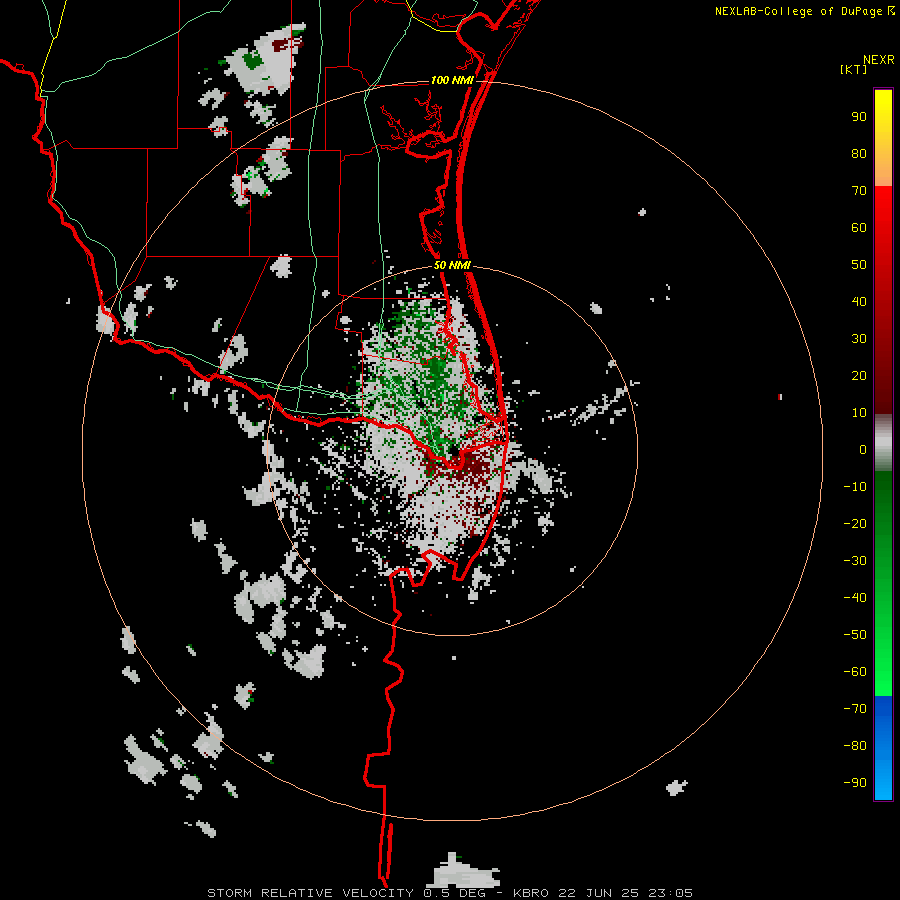Select the -60 tick label on the scale
The width and height of the screenshot is (900, 900).
click(x=855, y=672)
